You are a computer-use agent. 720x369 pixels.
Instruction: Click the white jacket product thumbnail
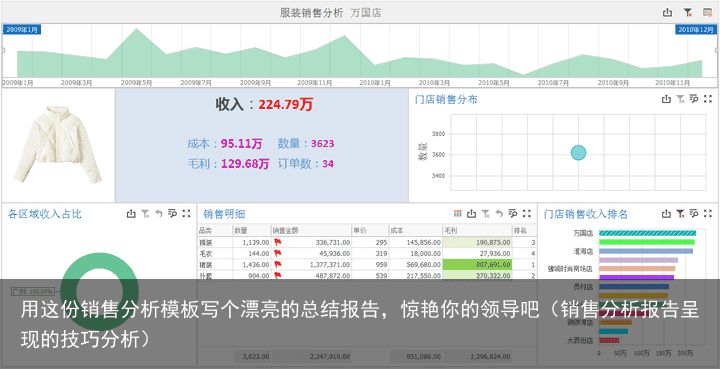click(x=58, y=145)
